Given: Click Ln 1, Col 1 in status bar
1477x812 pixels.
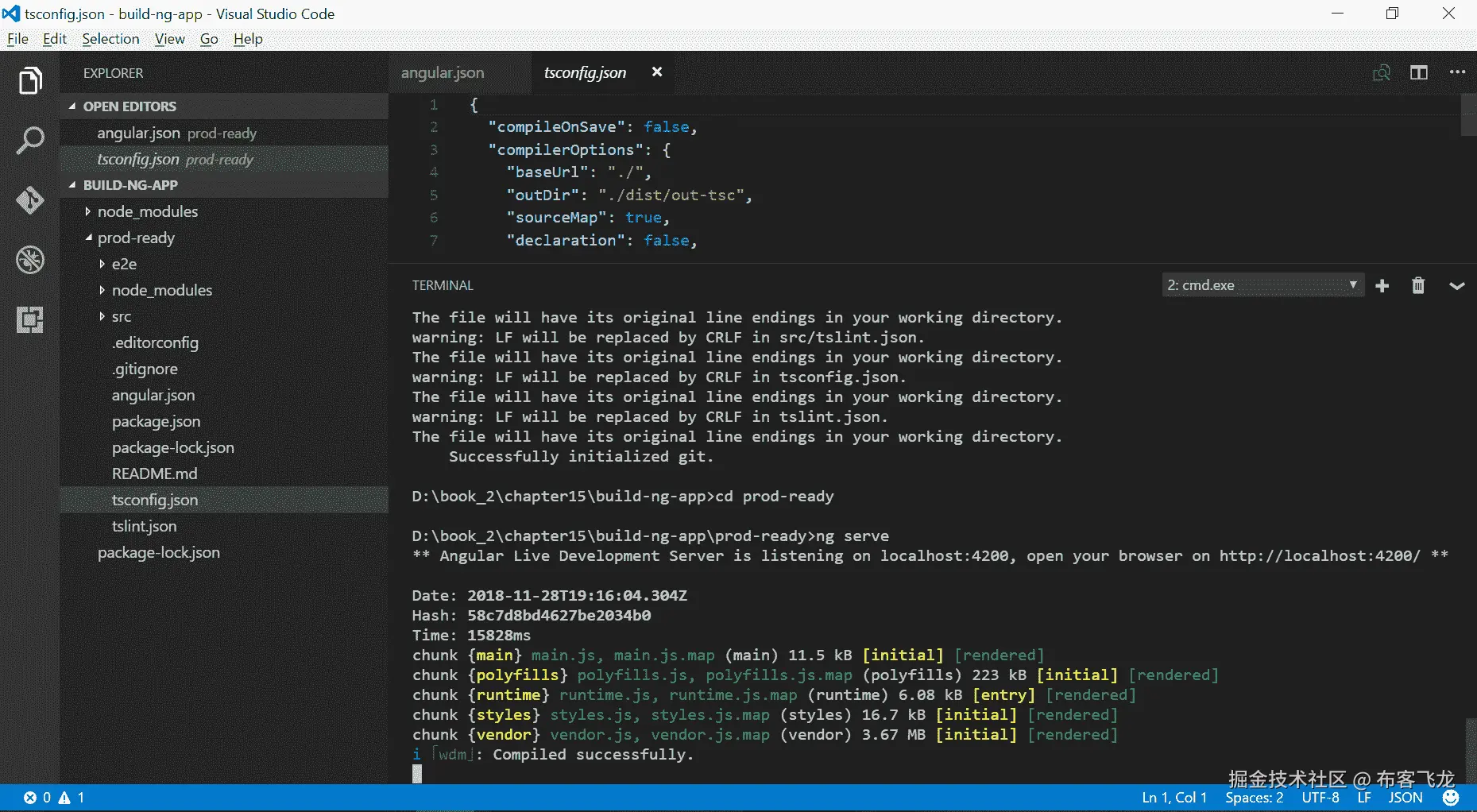Looking at the screenshot, I should click(1174, 797).
